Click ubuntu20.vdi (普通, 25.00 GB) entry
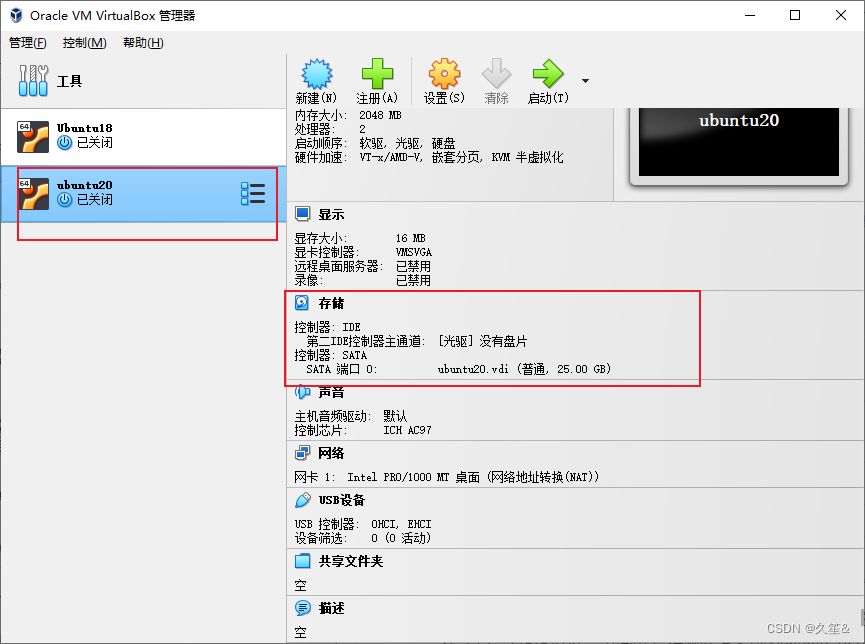 click(524, 369)
